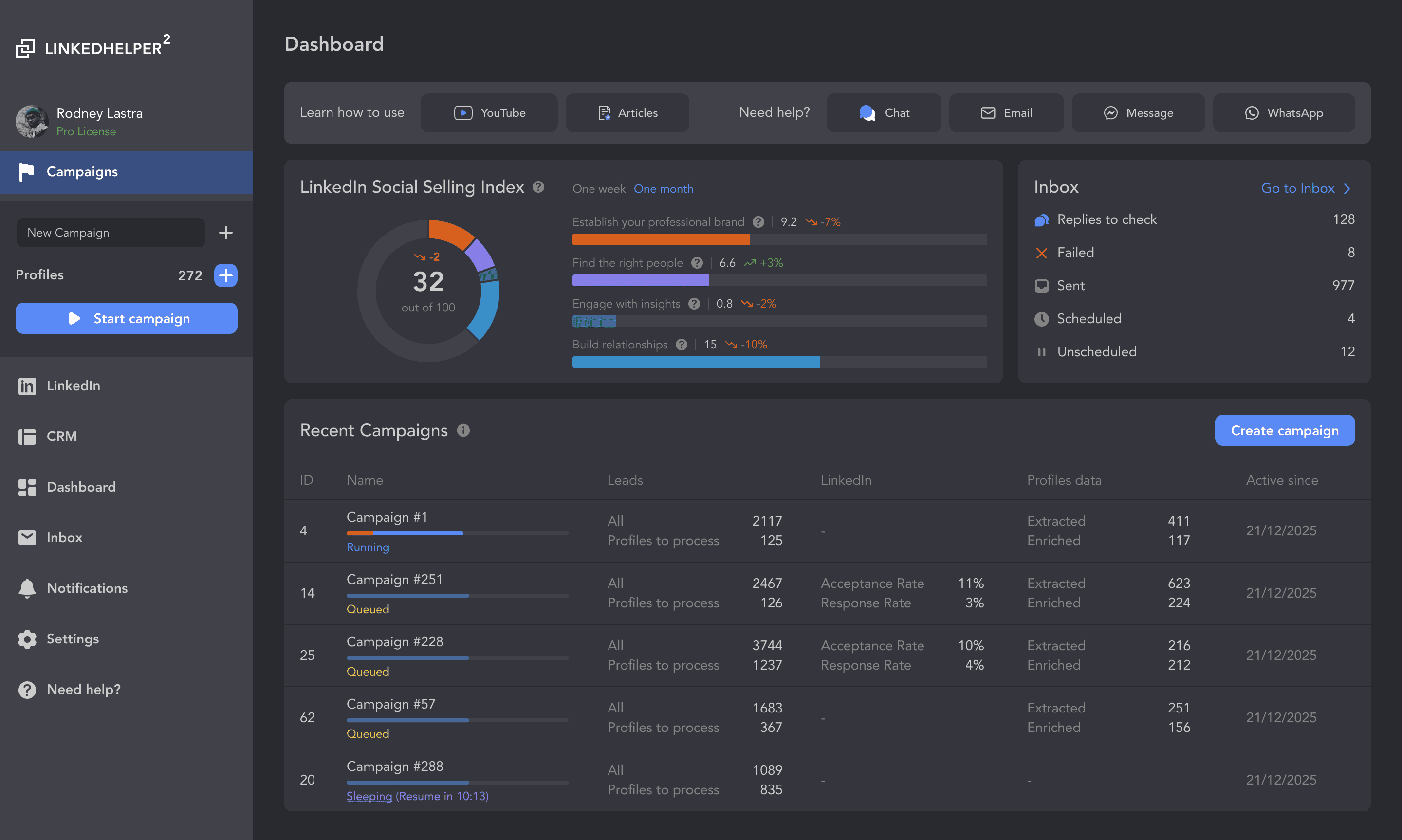The image size is (1402, 840).
Task: Open the sidebar Inbox menu item
Action: click(x=64, y=538)
